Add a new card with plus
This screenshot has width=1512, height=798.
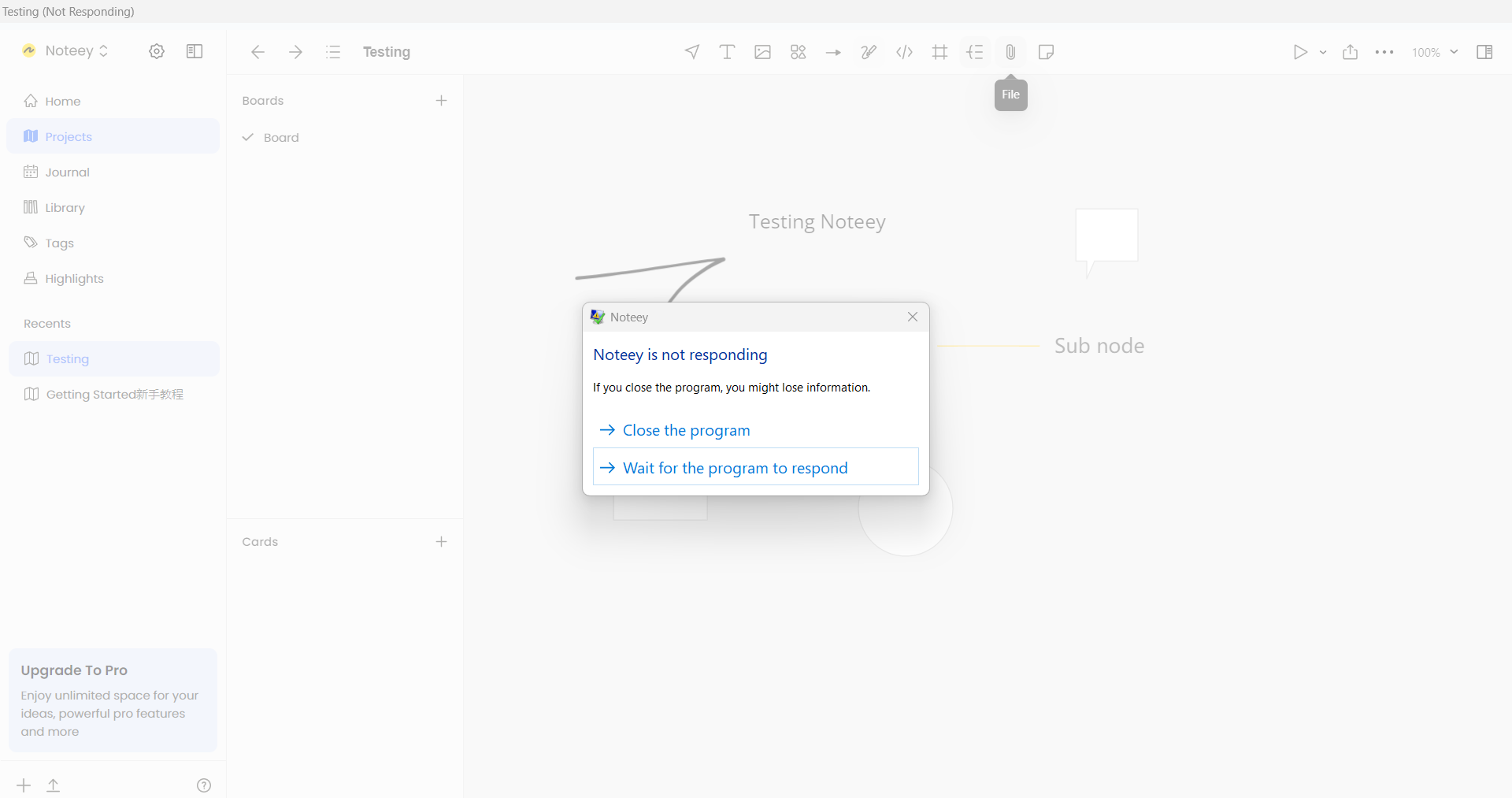point(441,541)
